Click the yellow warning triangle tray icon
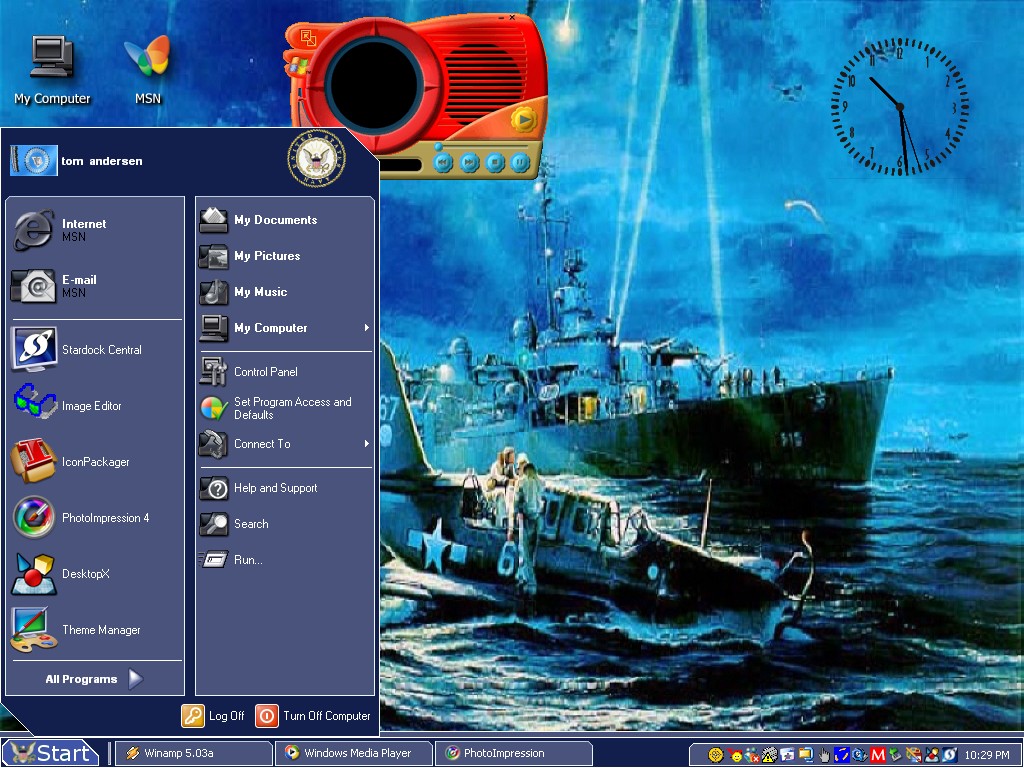The height and width of the screenshot is (768, 1024). (x=769, y=755)
